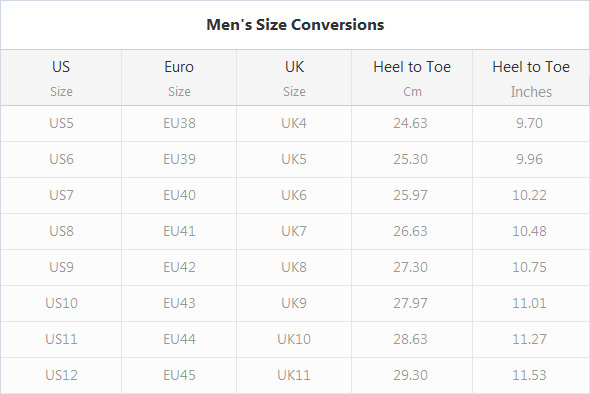Click the 10.75 inches value

pos(531,267)
